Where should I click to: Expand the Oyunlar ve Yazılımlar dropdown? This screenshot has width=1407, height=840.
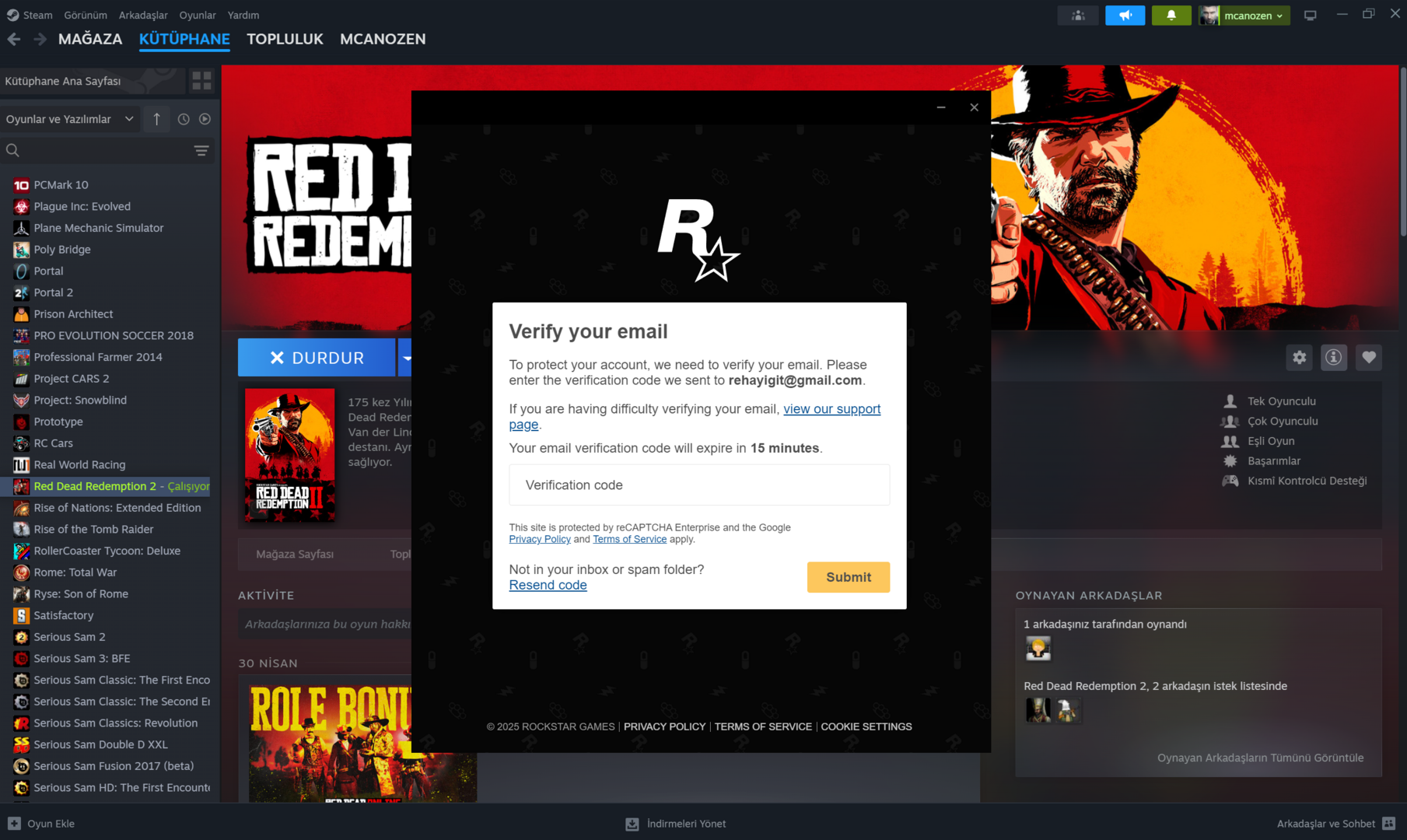[70, 119]
